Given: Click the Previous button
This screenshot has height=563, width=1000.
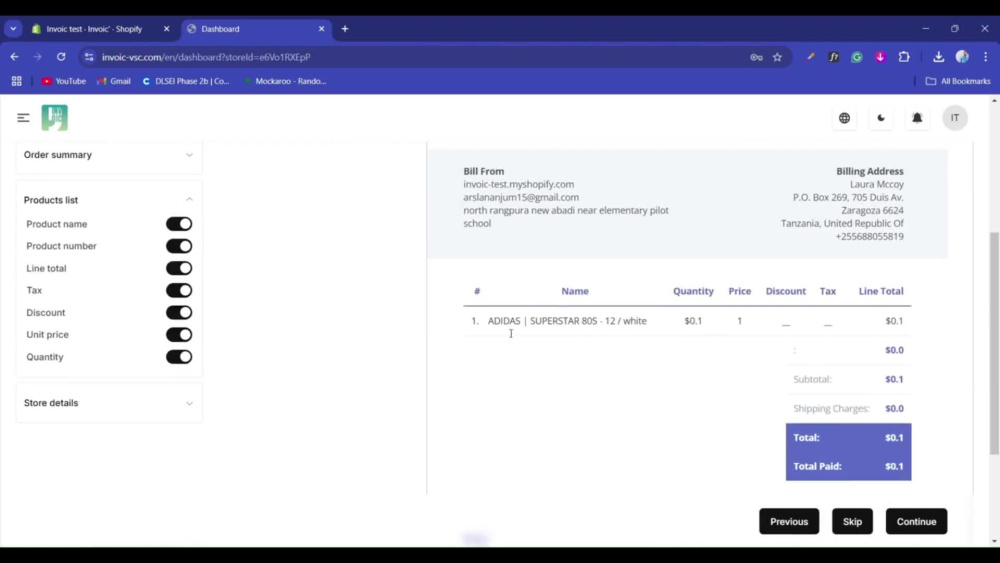Looking at the screenshot, I should [789, 522].
